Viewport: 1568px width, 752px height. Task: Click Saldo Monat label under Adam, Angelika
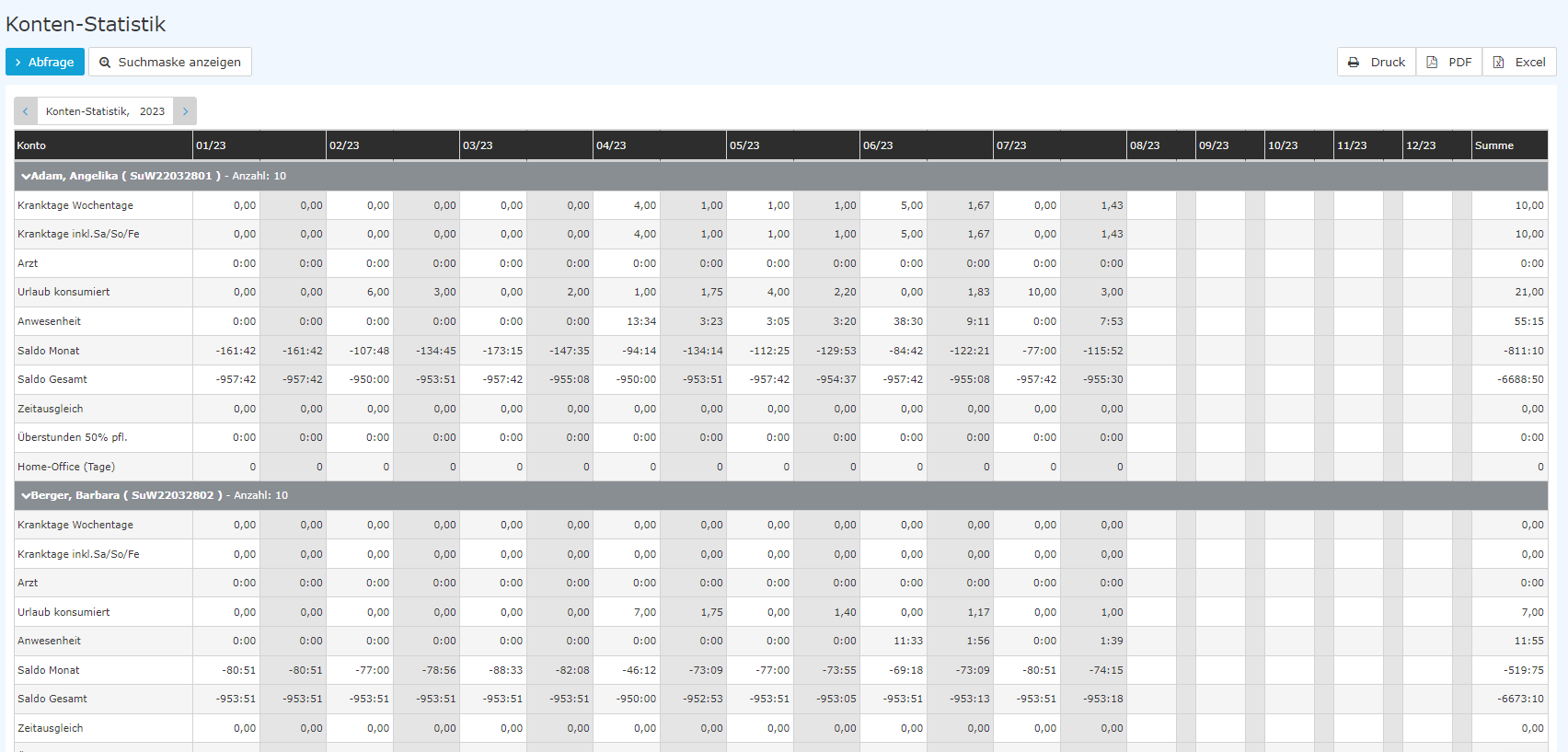(x=48, y=351)
